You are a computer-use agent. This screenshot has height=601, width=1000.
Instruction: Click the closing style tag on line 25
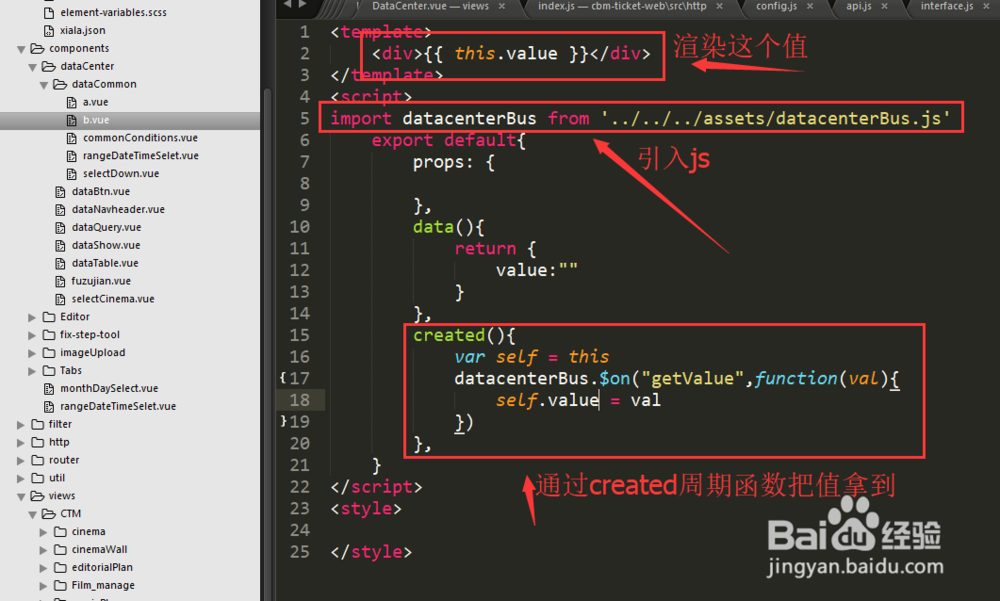371,552
